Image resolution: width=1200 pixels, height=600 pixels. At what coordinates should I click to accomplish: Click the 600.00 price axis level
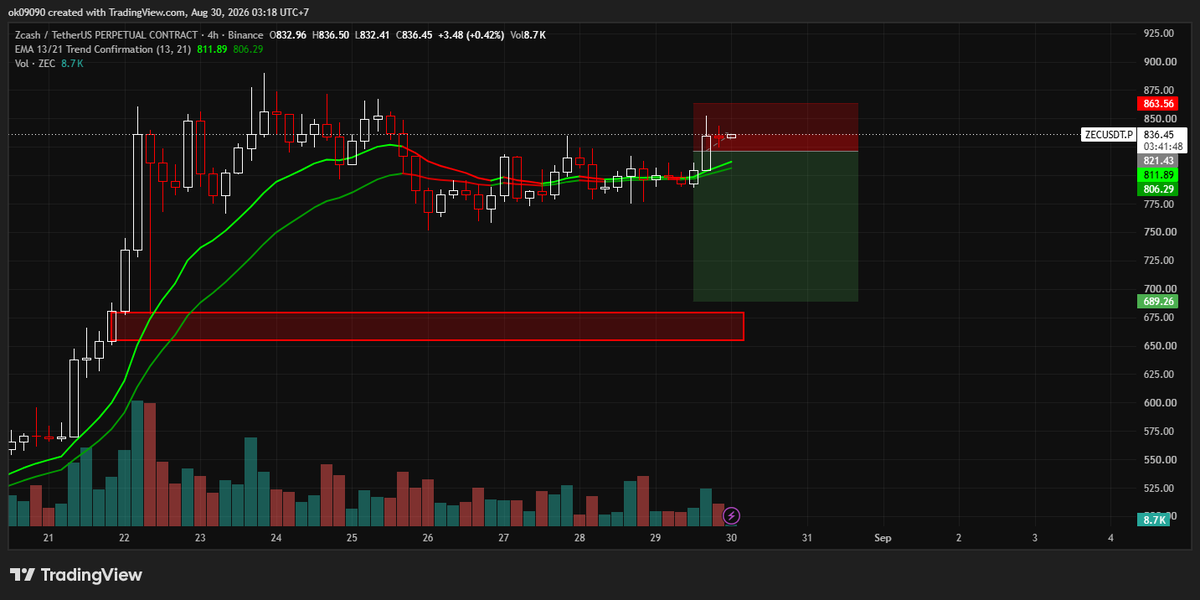(x=1158, y=403)
